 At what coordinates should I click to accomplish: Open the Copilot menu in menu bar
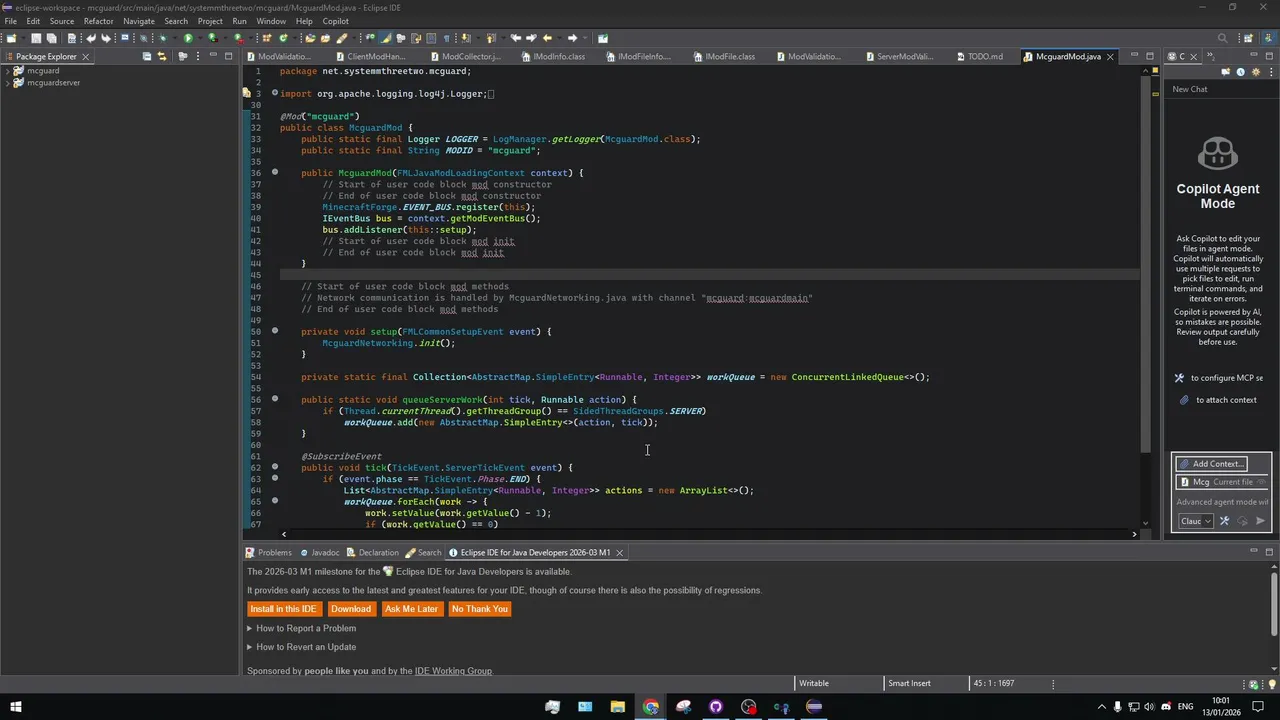click(335, 21)
